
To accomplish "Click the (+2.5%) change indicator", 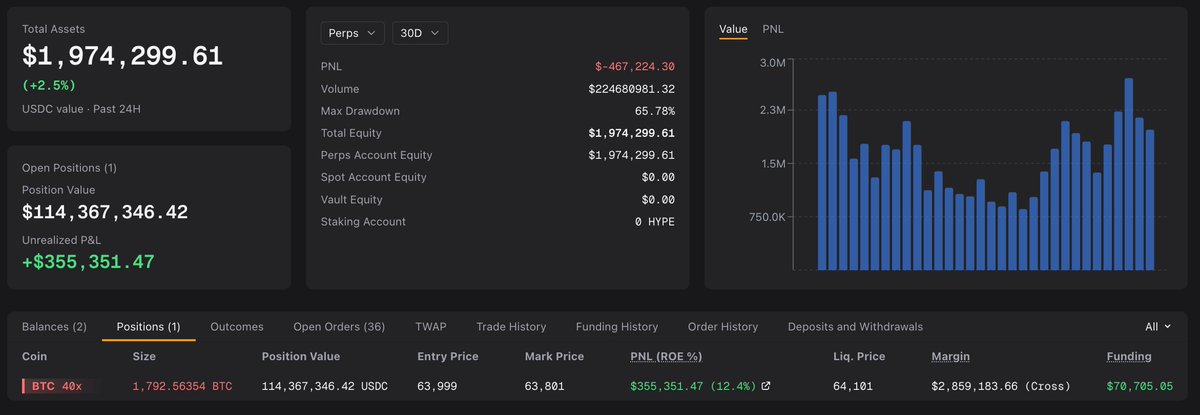I will (x=49, y=85).
